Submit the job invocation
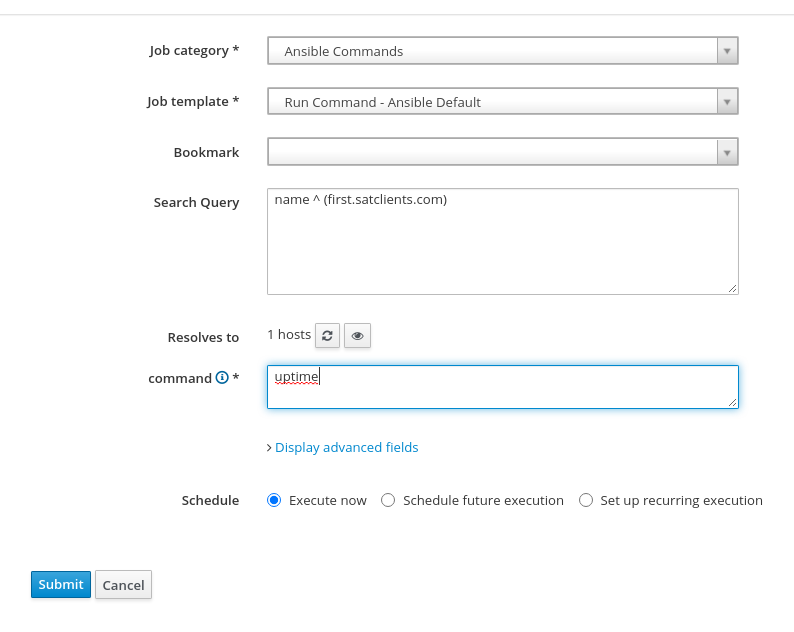The width and height of the screenshot is (794, 632). (x=61, y=585)
